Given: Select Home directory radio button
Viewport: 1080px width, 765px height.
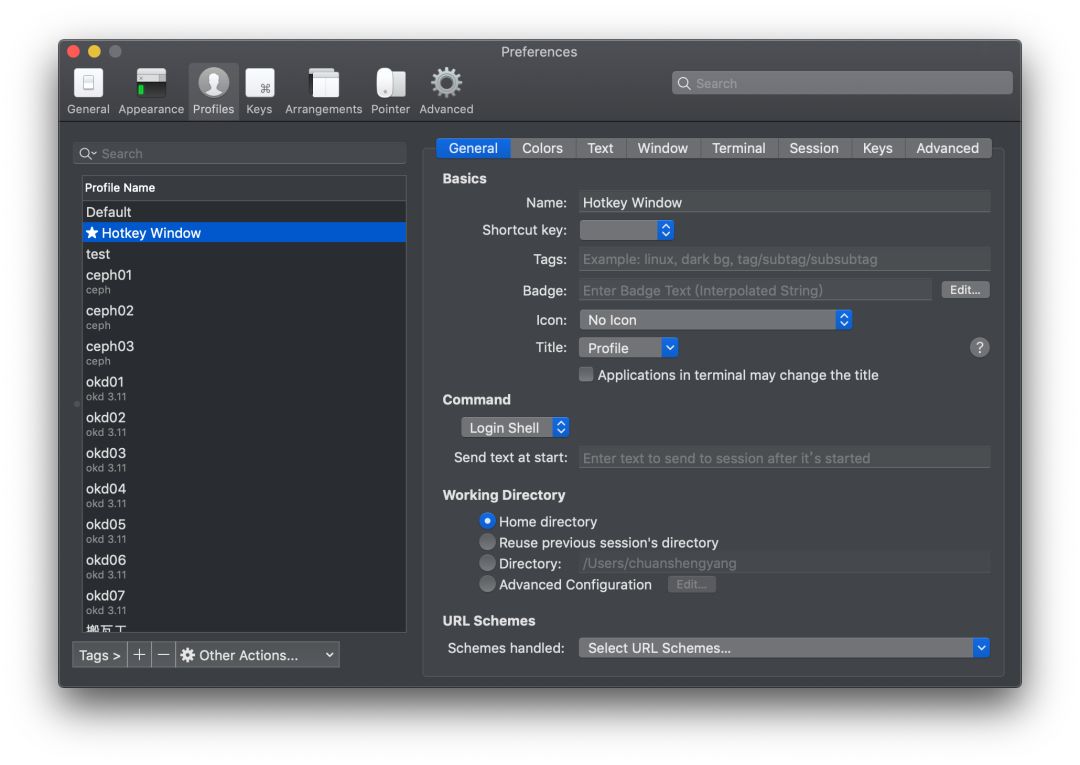Looking at the screenshot, I should tap(487, 521).
